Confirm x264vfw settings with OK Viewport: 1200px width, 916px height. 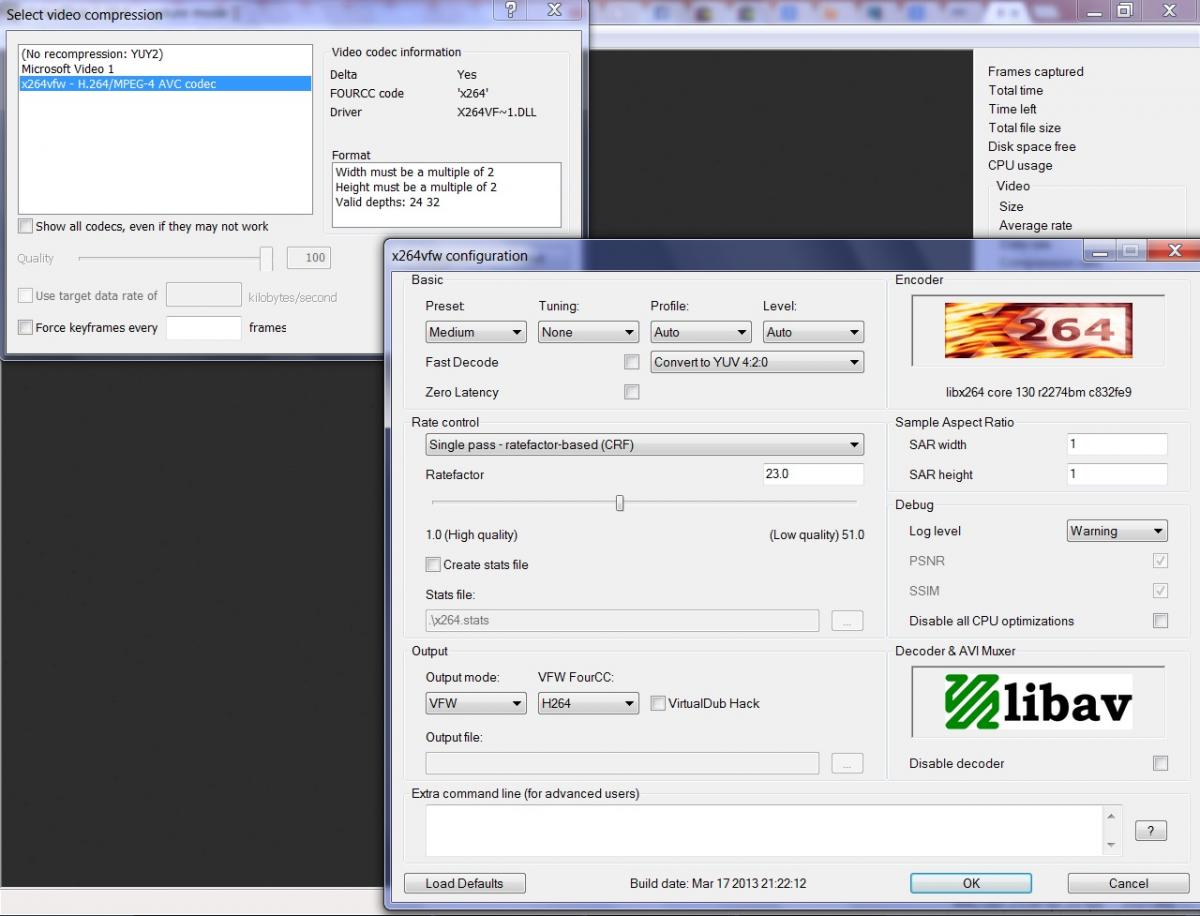(971, 883)
